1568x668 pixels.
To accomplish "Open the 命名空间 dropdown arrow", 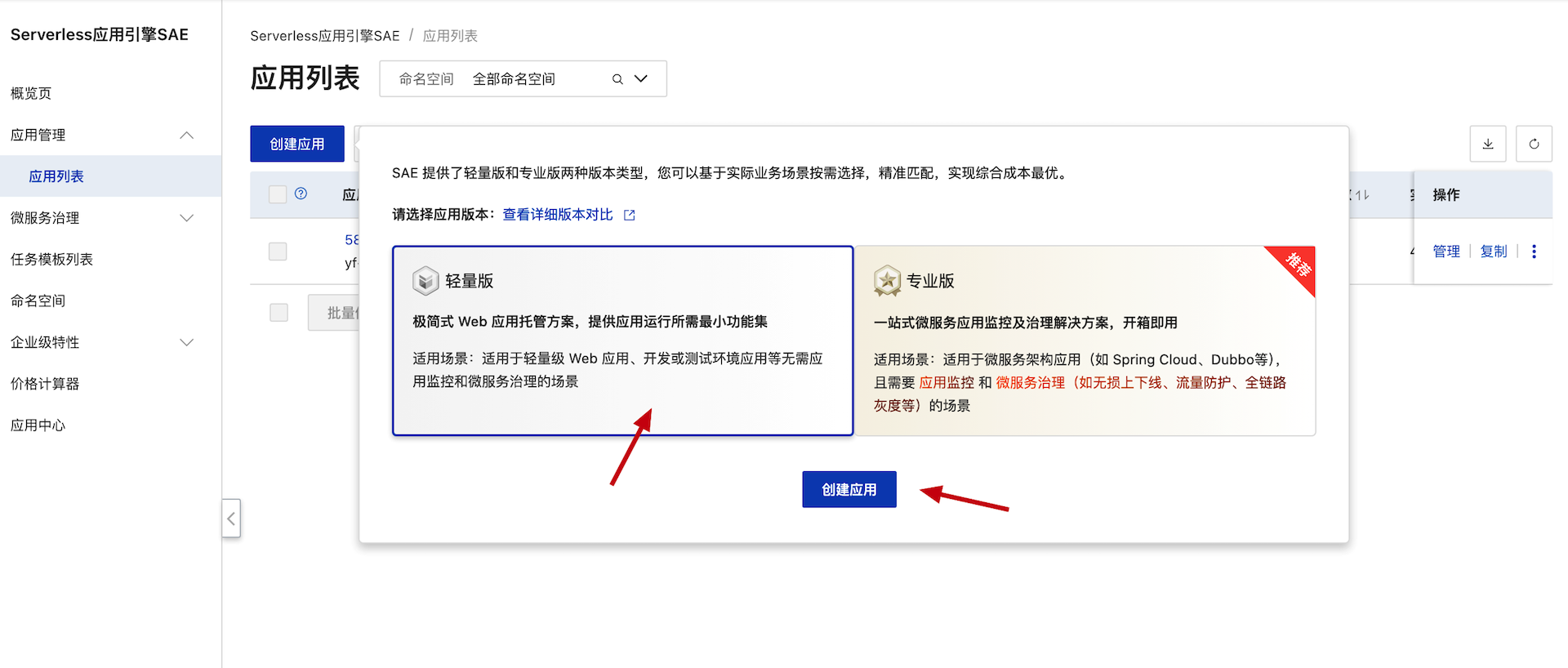I will (x=641, y=79).
